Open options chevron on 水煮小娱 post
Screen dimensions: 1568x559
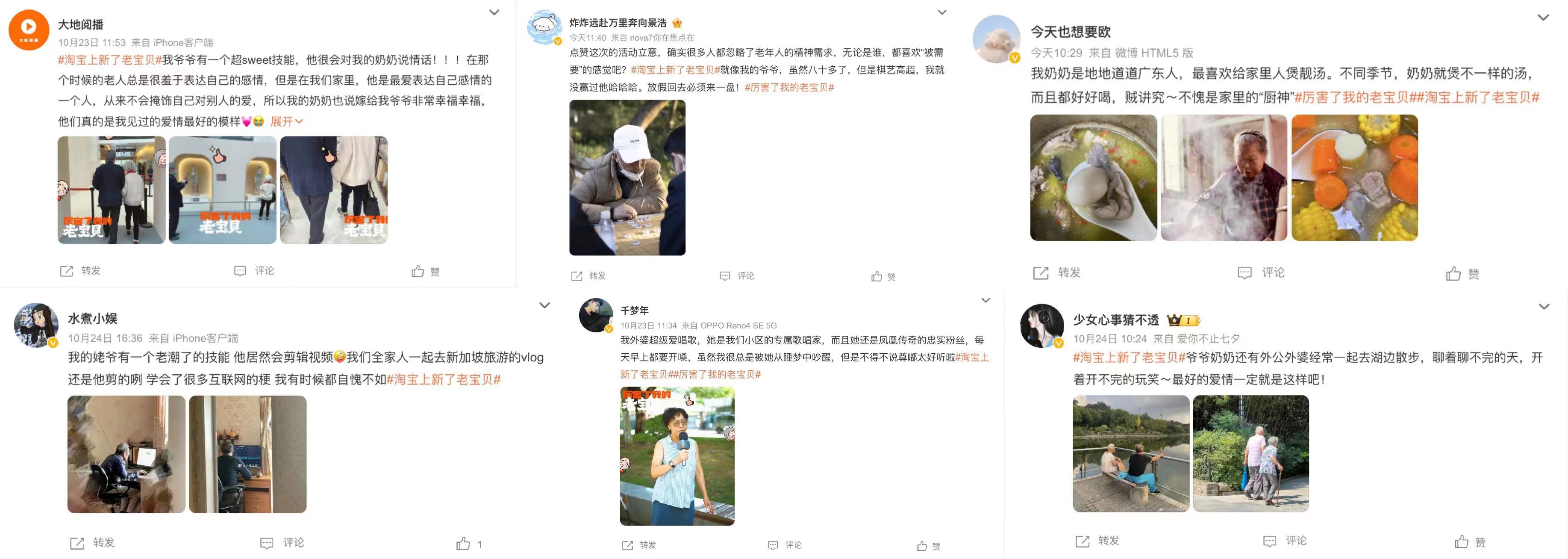pyautogui.click(x=544, y=305)
